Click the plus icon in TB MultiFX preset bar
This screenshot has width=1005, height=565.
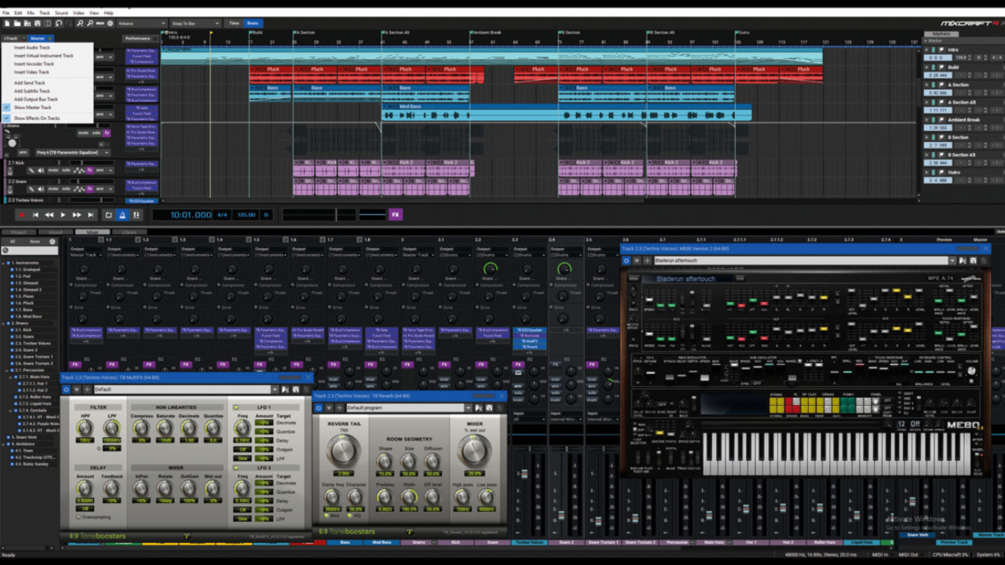click(87, 389)
